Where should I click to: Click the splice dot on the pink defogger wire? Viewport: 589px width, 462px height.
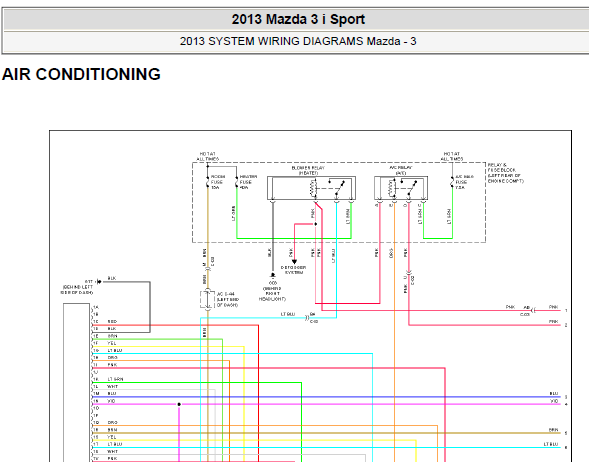point(316,224)
